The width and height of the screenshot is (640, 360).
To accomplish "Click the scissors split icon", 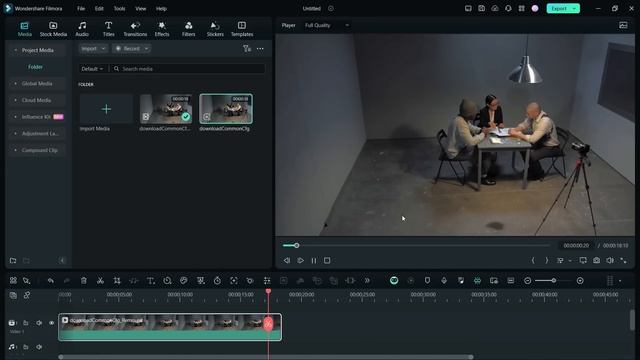I will pyautogui.click(x=100, y=281).
